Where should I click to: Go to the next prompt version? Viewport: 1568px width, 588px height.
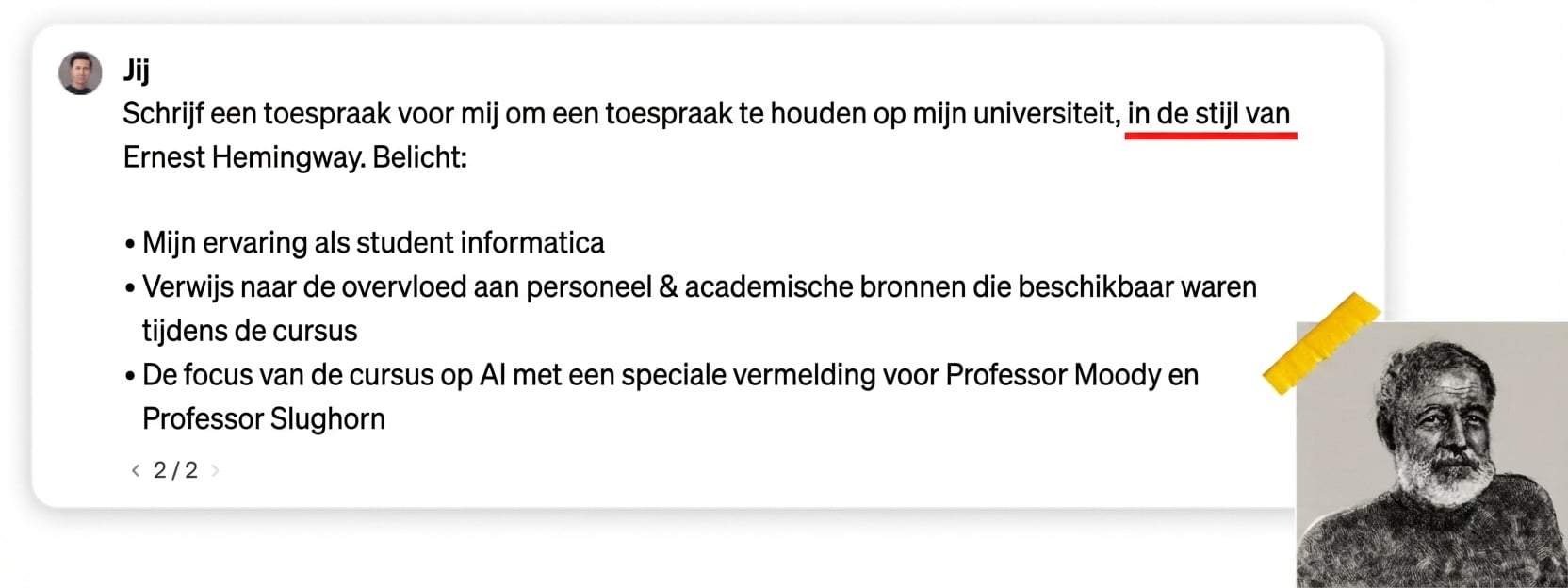tap(215, 470)
